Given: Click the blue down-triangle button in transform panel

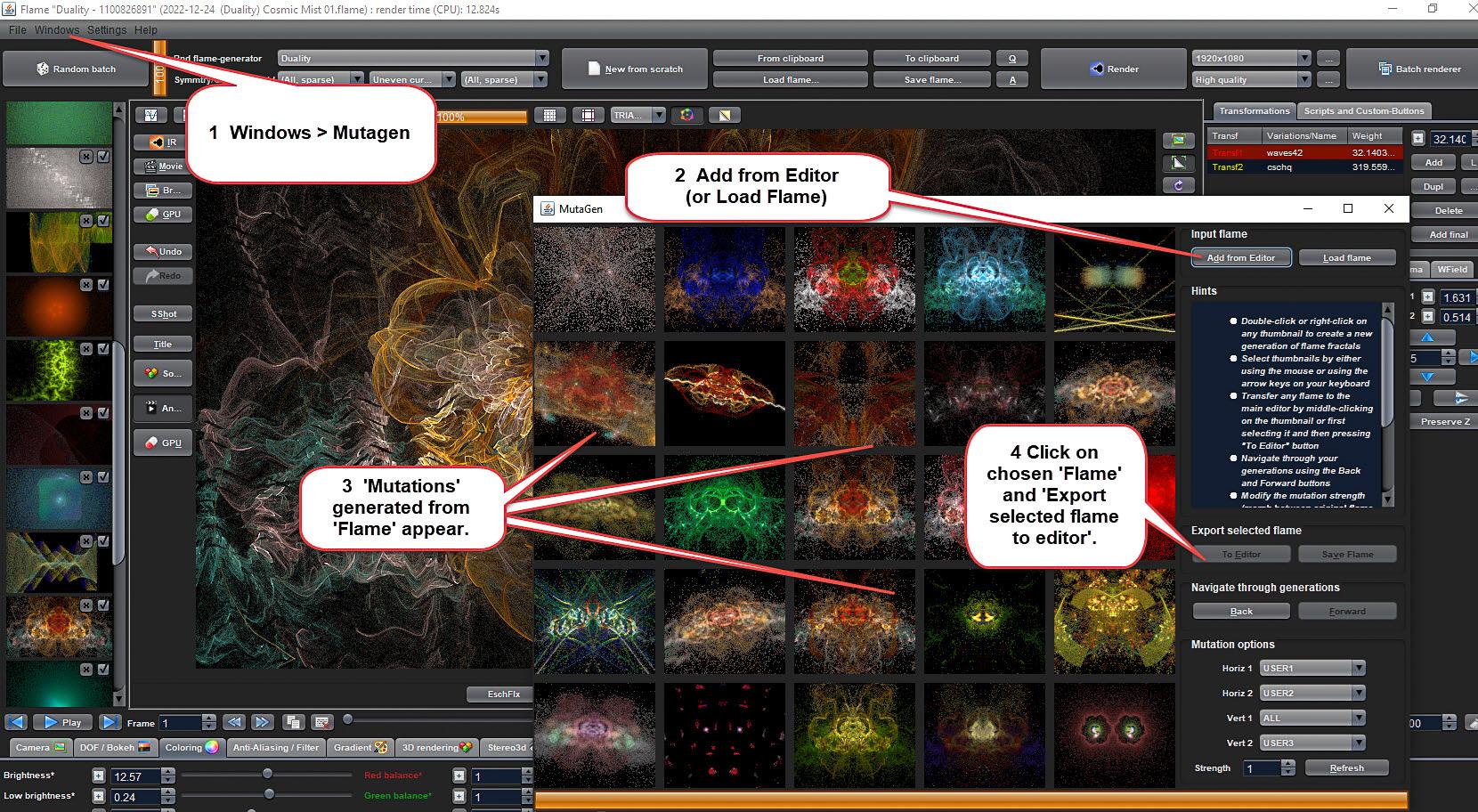Looking at the screenshot, I should point(1428,378).
